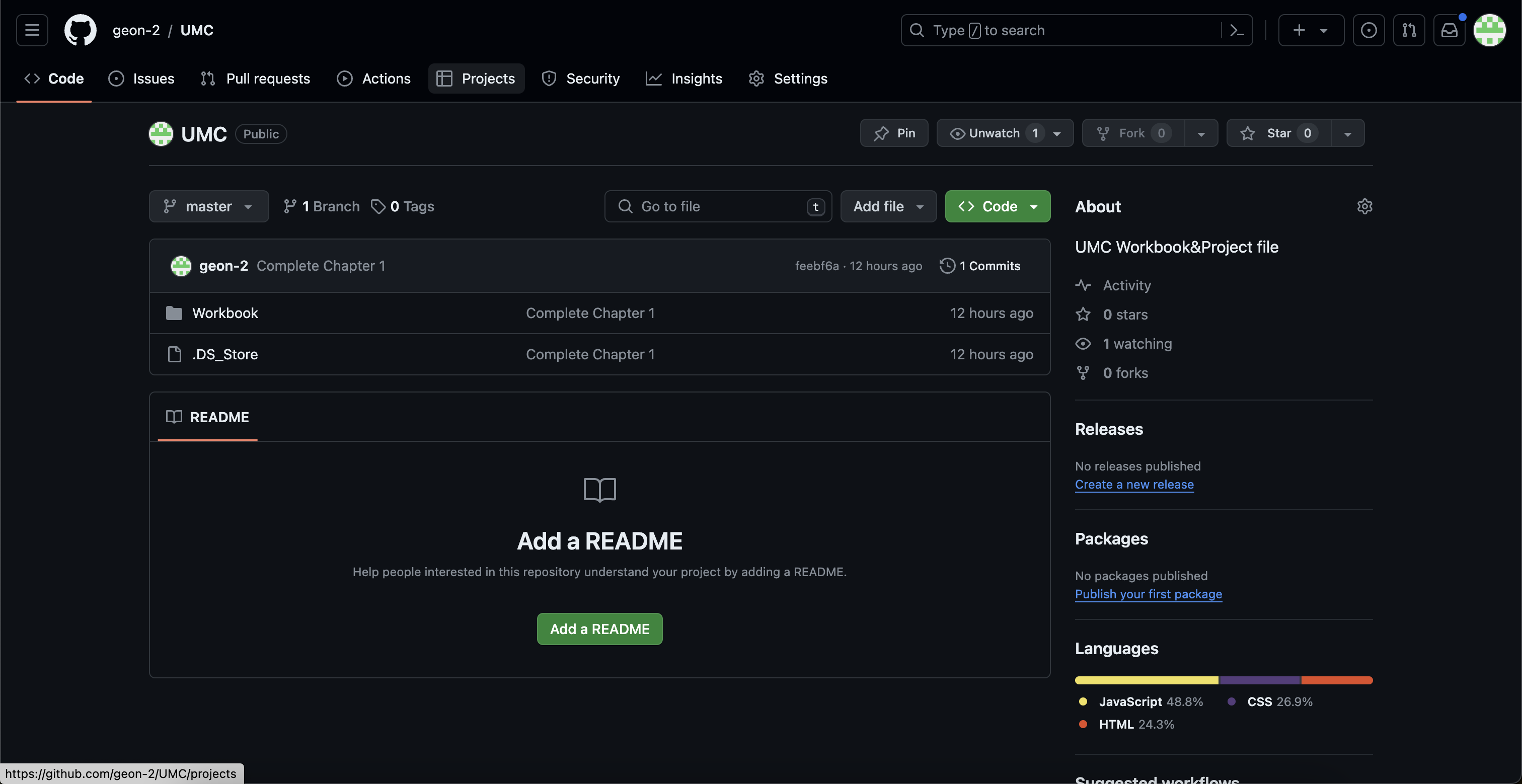The height and width of the screenshot is (784, 1522).
Task: Open the global pull requests icon
Action: [1409, 30]
